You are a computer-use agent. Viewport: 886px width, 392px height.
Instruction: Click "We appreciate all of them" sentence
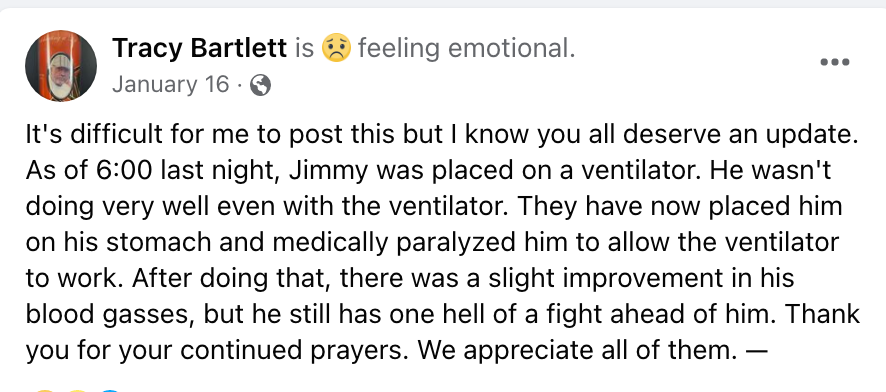click(577, 351)
